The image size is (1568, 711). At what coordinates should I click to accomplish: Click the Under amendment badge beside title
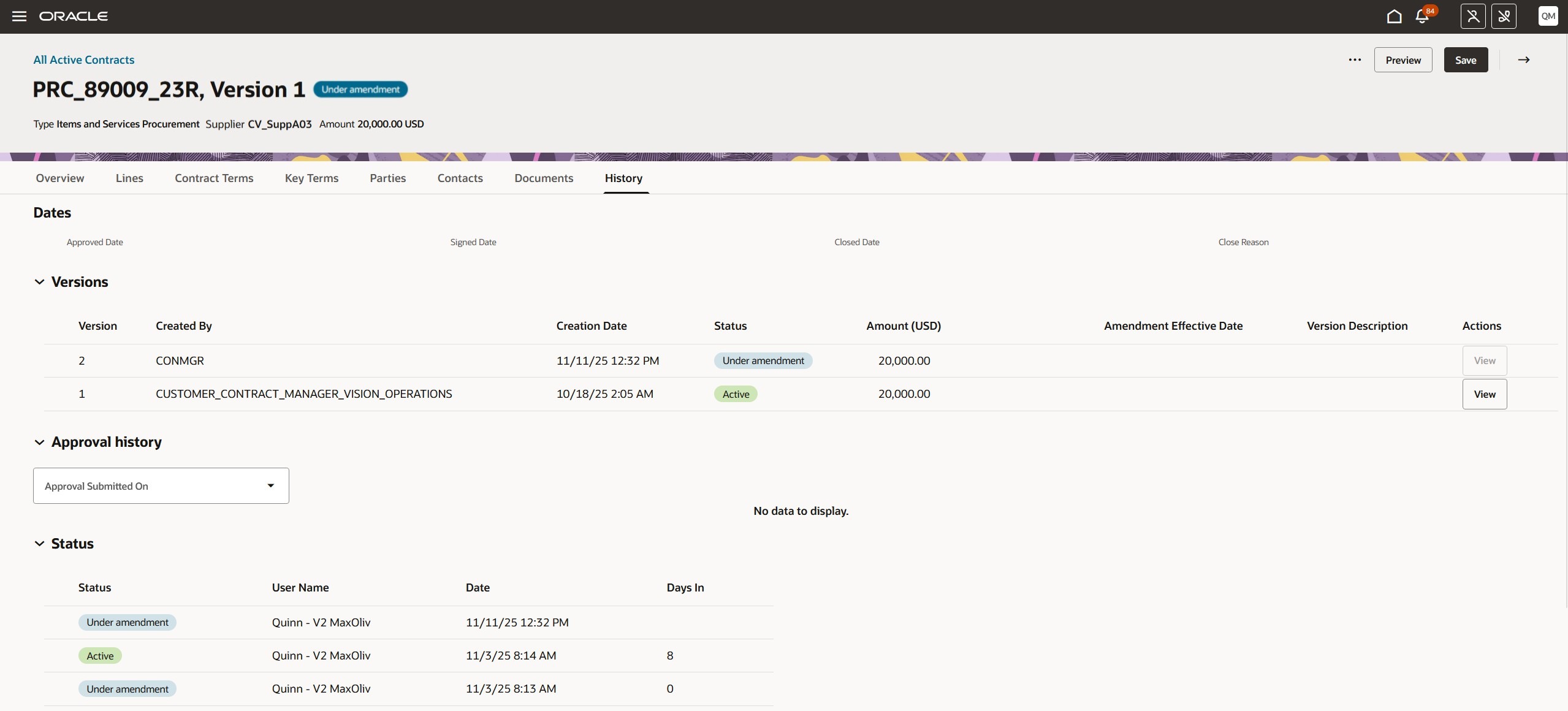[x=360, y=89]
